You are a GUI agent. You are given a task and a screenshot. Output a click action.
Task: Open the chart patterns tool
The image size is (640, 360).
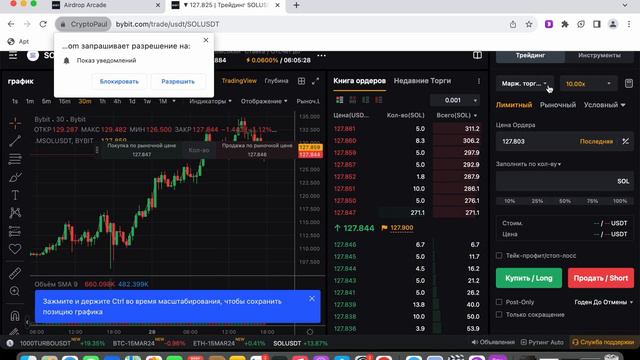(x=15, y=213)
